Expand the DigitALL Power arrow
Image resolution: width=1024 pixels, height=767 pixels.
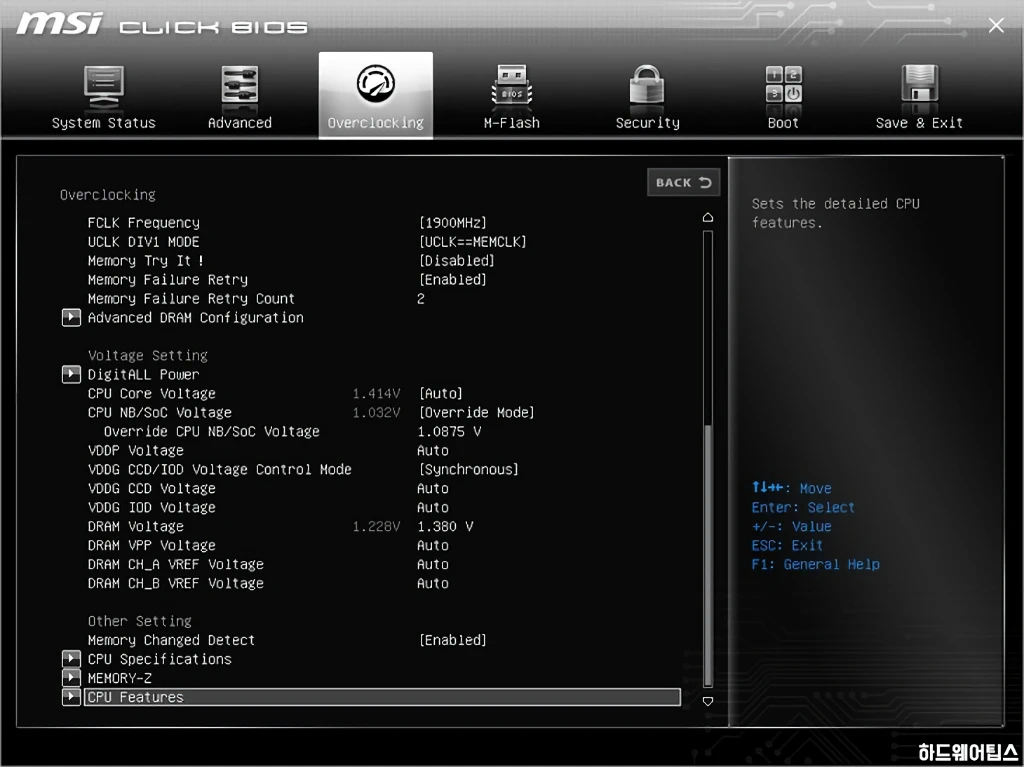[71, 374]
